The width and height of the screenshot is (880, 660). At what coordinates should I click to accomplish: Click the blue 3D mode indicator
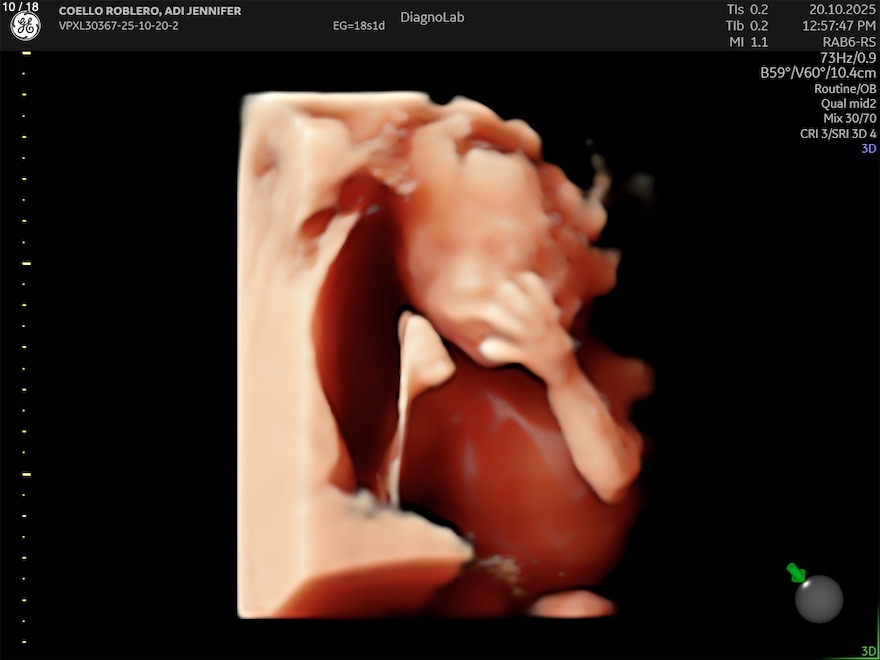click(x=868, y=148)
